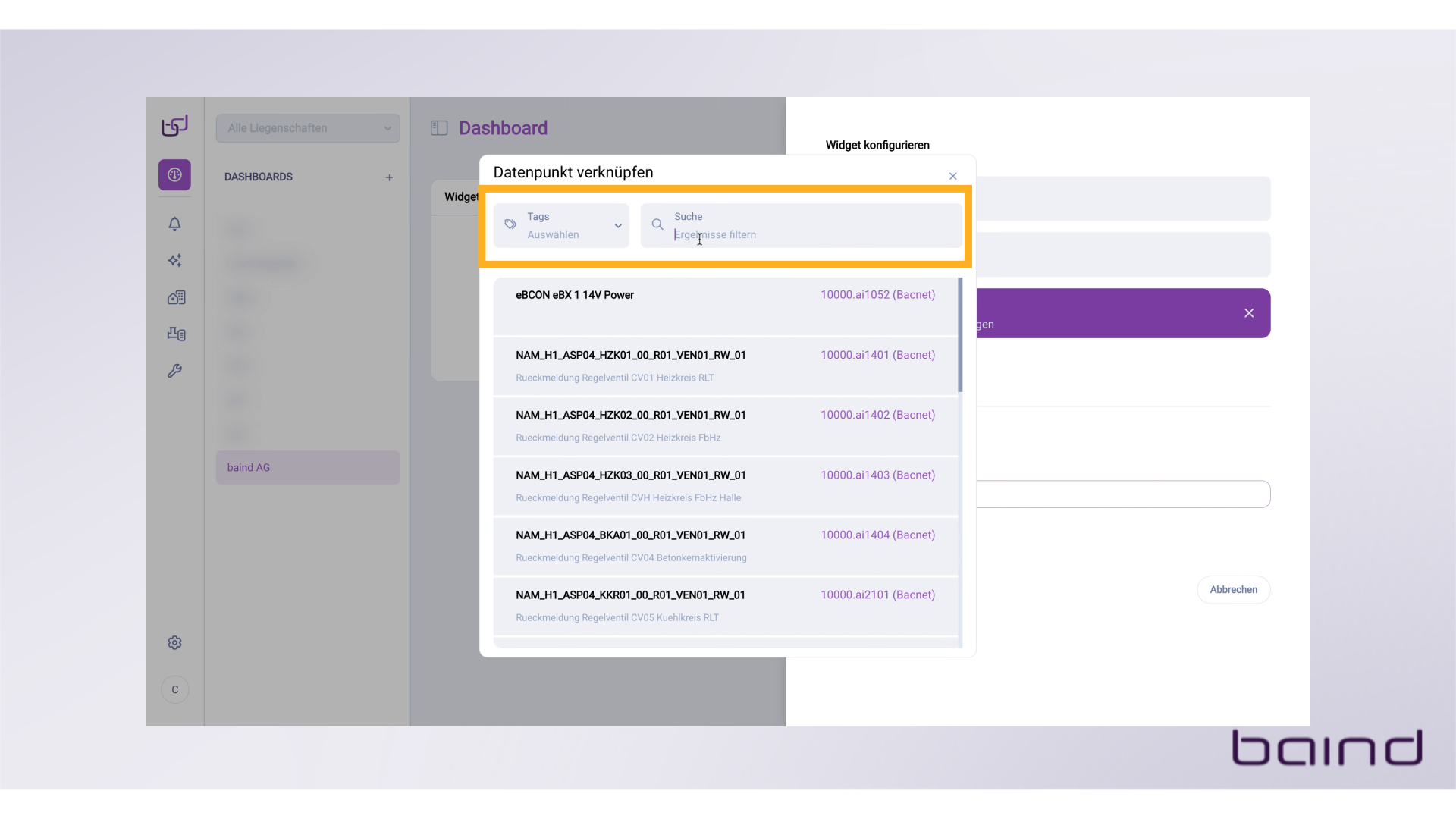Click the Abbrechen button

[x=1233, y=590]
